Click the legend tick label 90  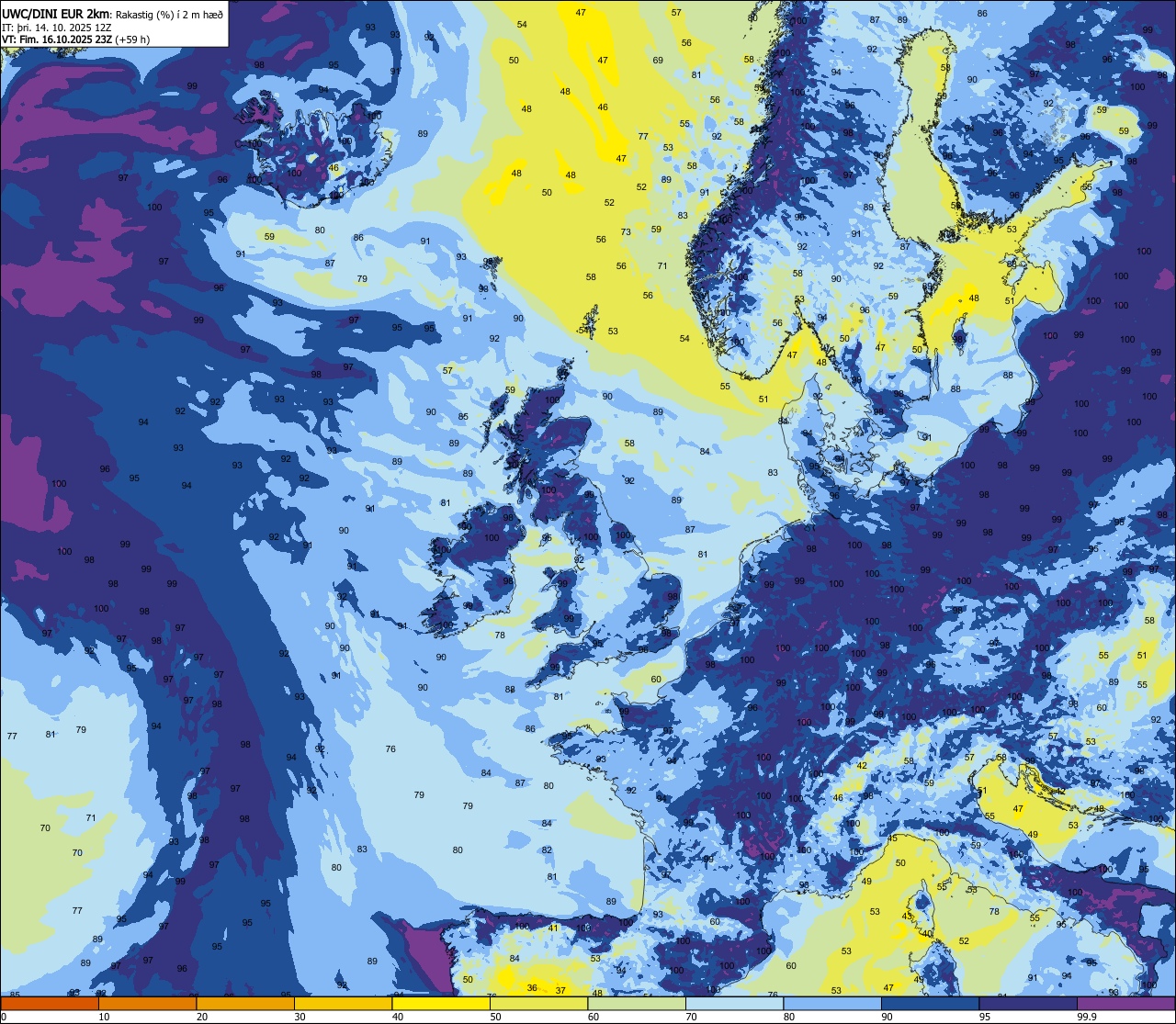click(x=887, y=1017)
